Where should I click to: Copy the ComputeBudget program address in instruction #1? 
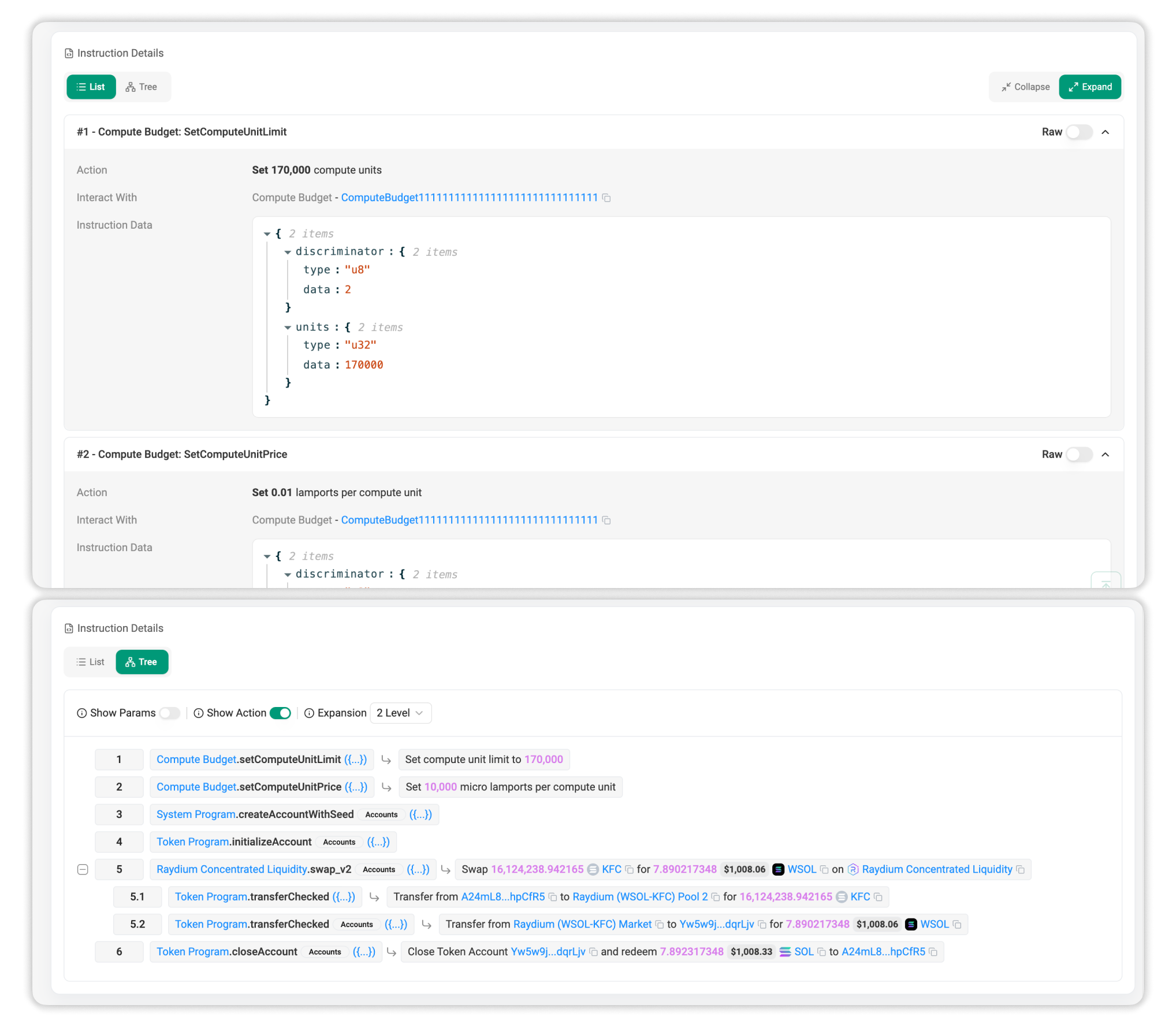606,198
